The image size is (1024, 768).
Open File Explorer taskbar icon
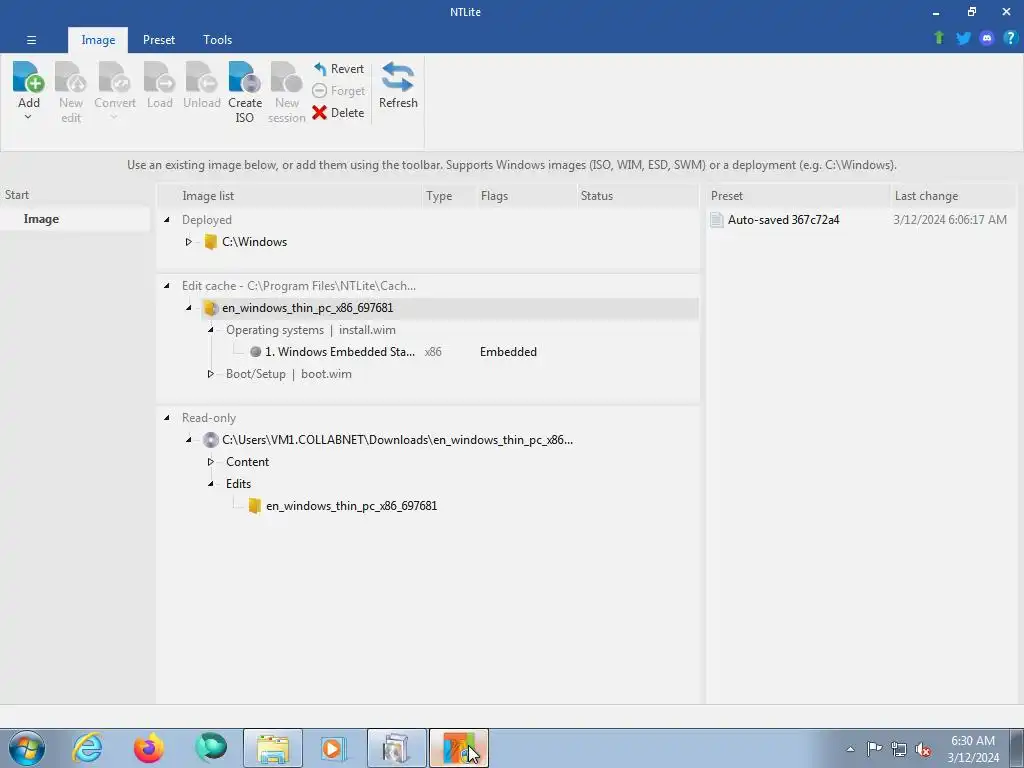point(273,748)
